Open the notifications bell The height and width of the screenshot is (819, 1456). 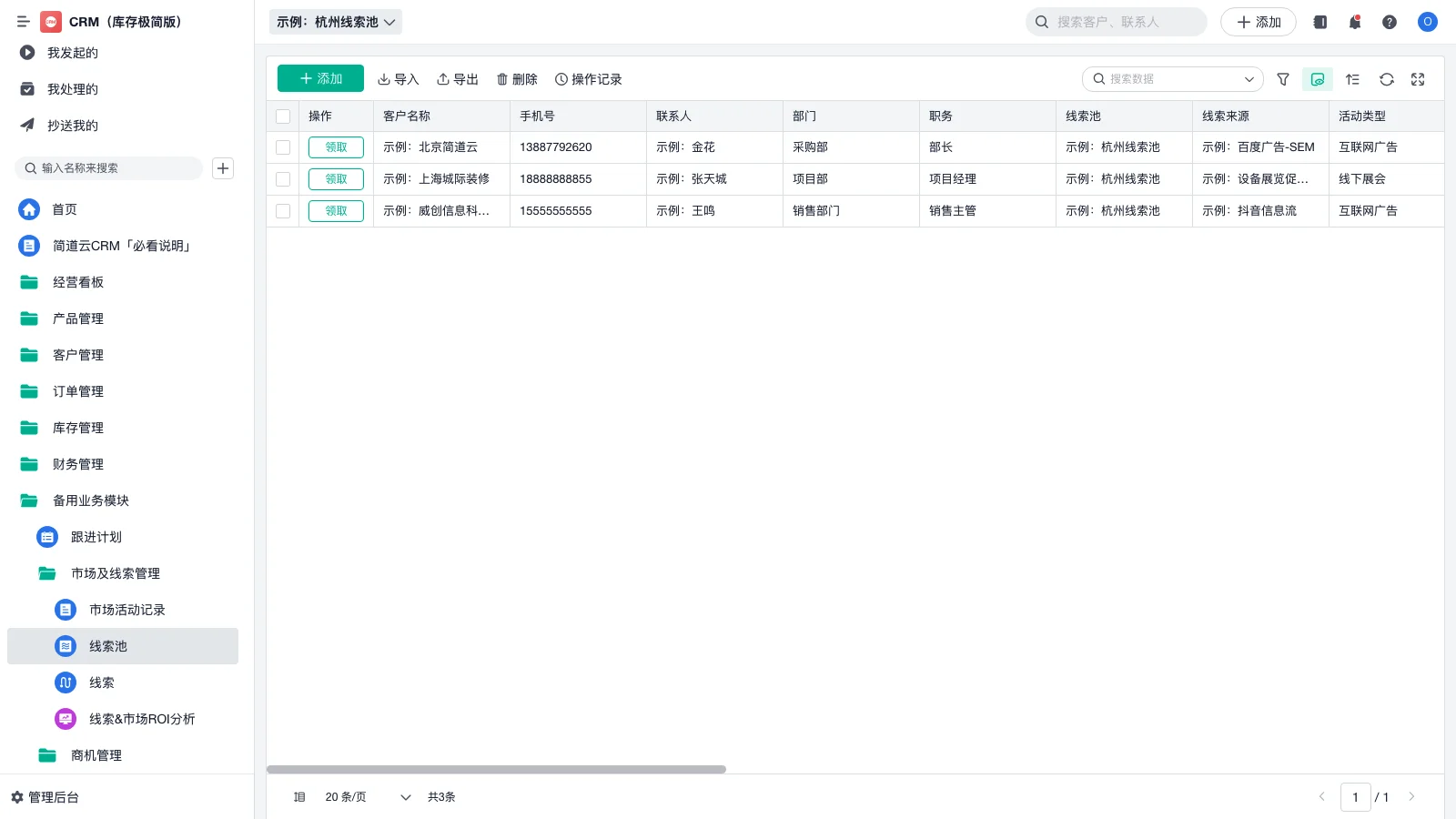click(x=1354, y=22)
